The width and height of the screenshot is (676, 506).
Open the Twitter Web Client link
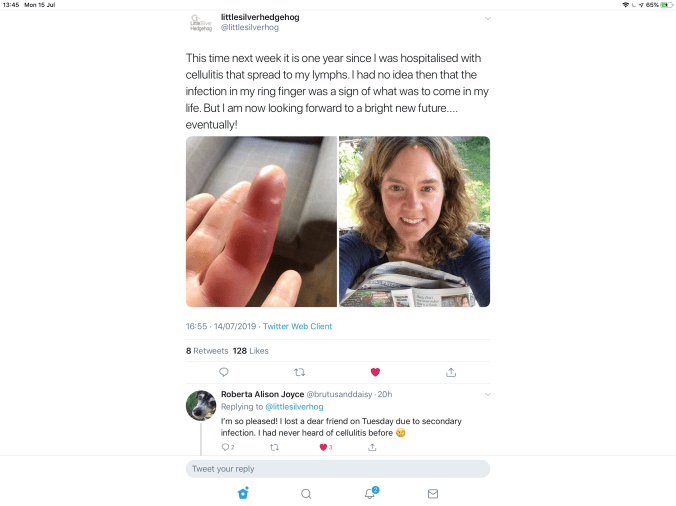(x=297, y=326)
